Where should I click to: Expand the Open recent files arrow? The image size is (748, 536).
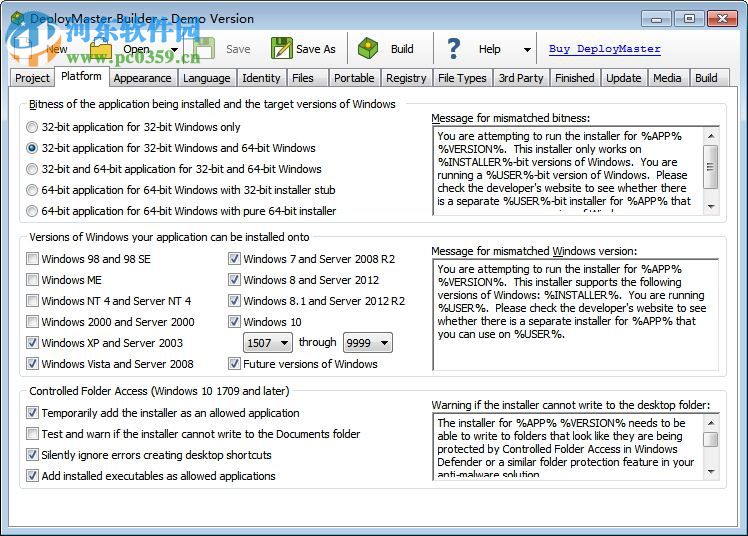[x=175, y=50]
